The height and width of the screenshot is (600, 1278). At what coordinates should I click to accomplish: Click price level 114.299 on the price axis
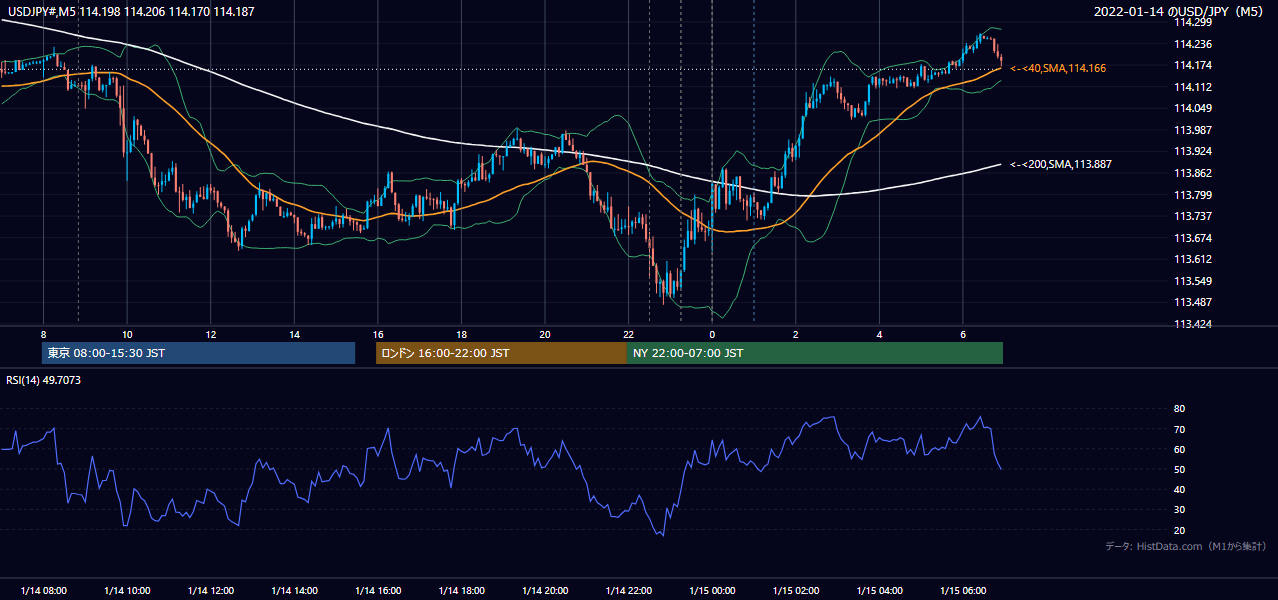pos(1194,22)
